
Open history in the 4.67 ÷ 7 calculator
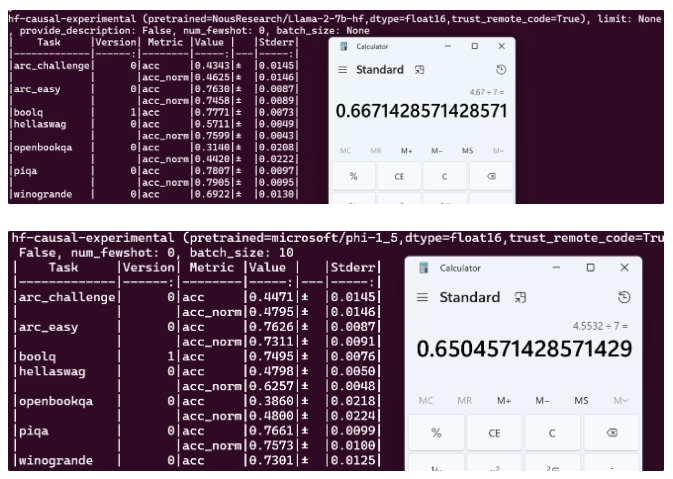coord(501,70)
